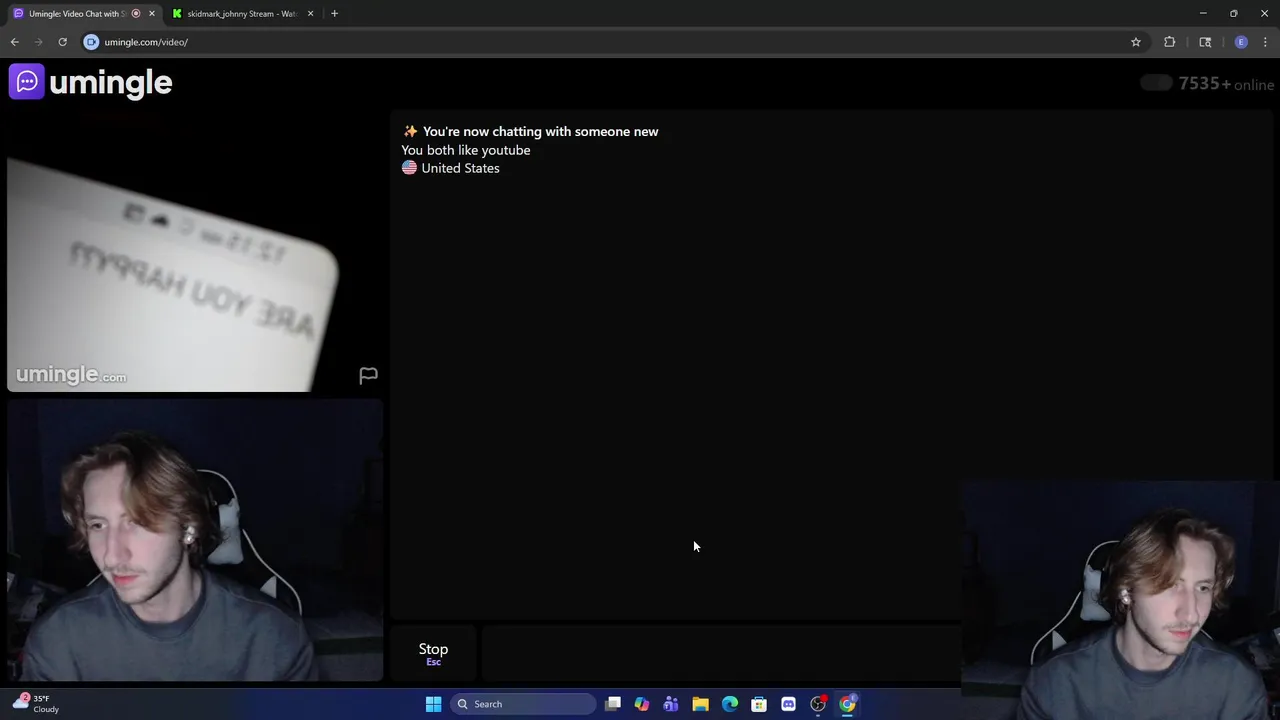Open Microsoft Teams from the taskbar
This screenshot has height=720, width=1280.
click(671, 704)
